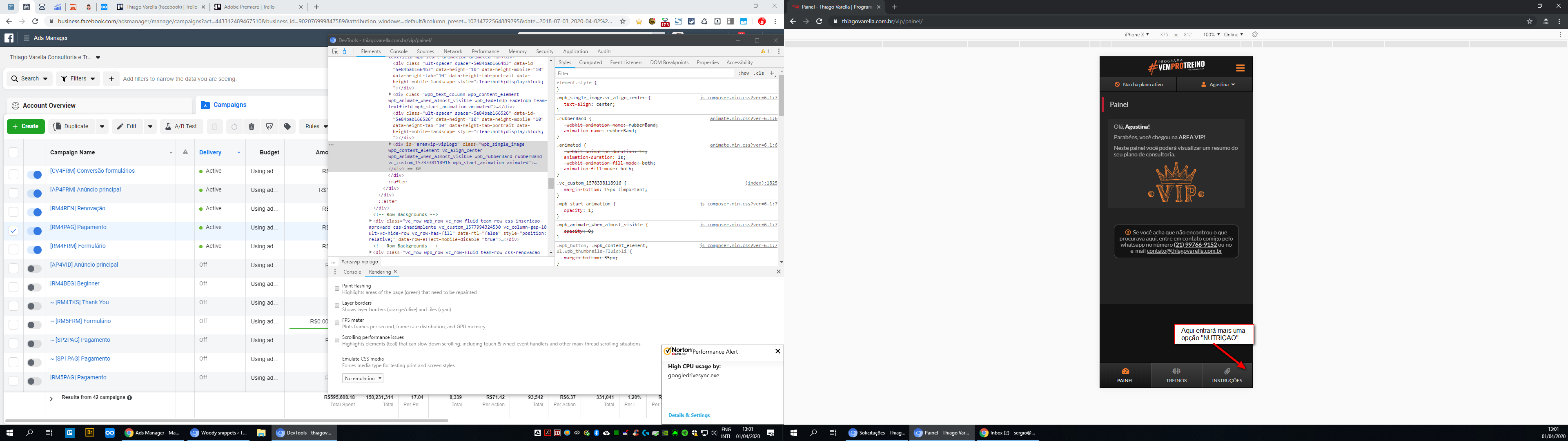Click the hamburger menu in mobile preview
The width and height of the screenshot is (1568, 441).
(x=1240, y=68)
